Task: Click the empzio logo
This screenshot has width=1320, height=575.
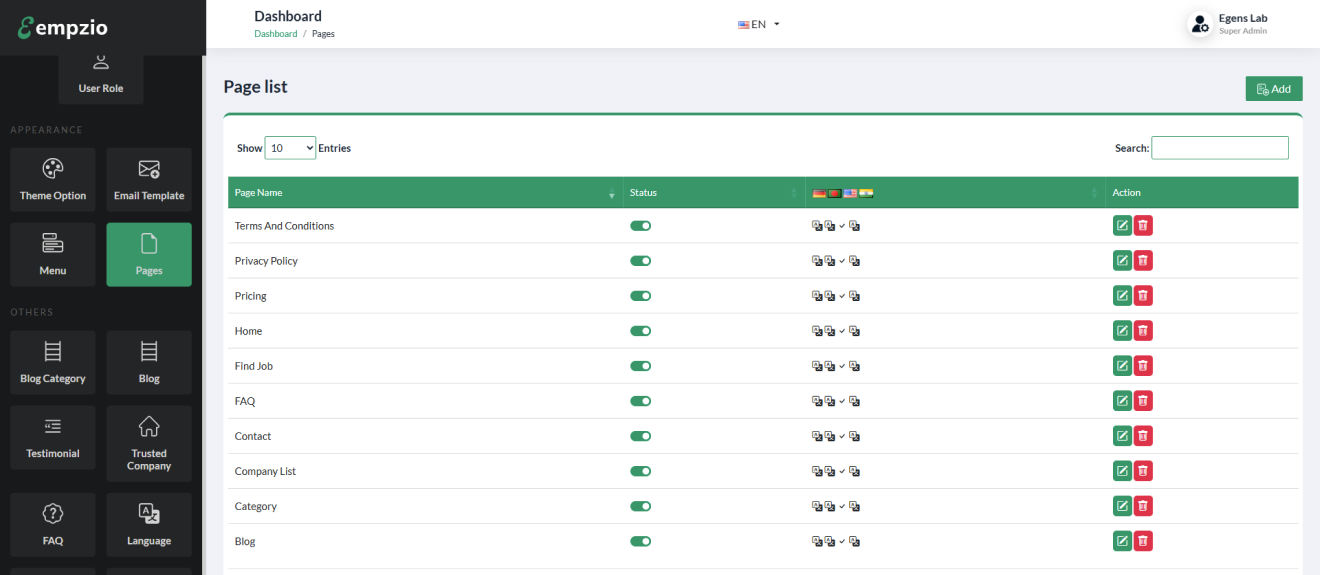Action: coord(62,27)
